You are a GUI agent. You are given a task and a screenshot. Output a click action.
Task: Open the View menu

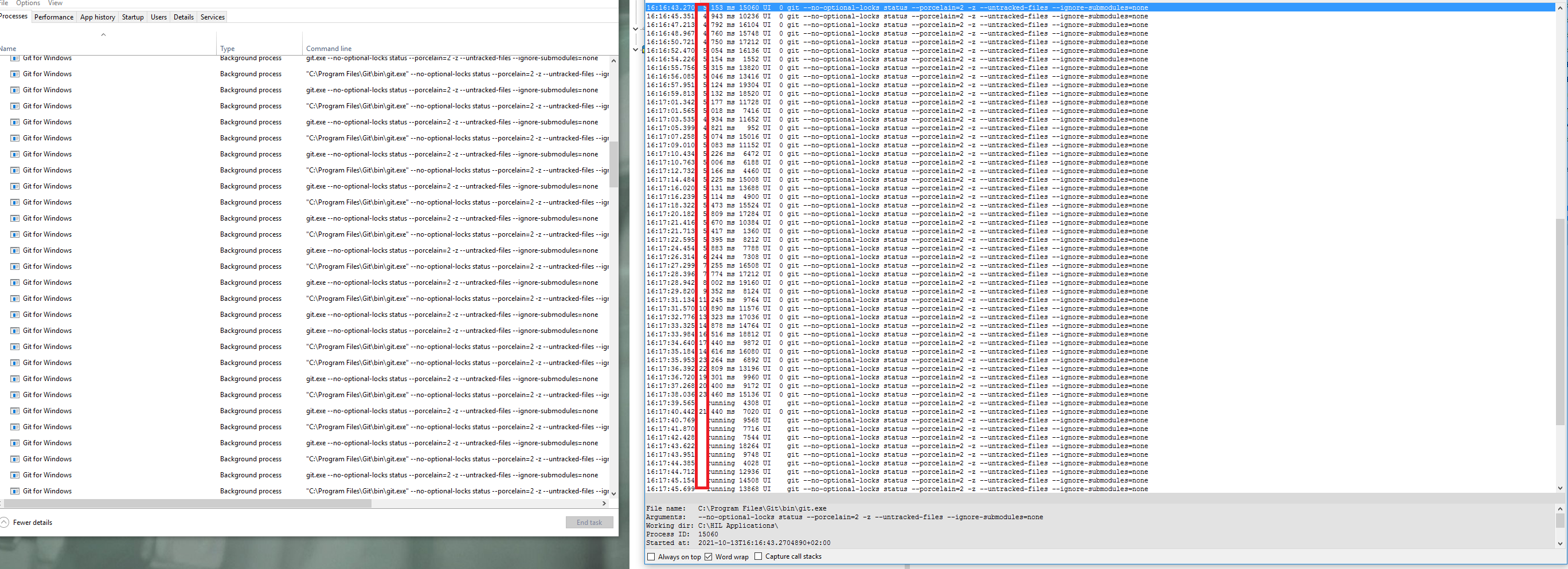(55, 3)
